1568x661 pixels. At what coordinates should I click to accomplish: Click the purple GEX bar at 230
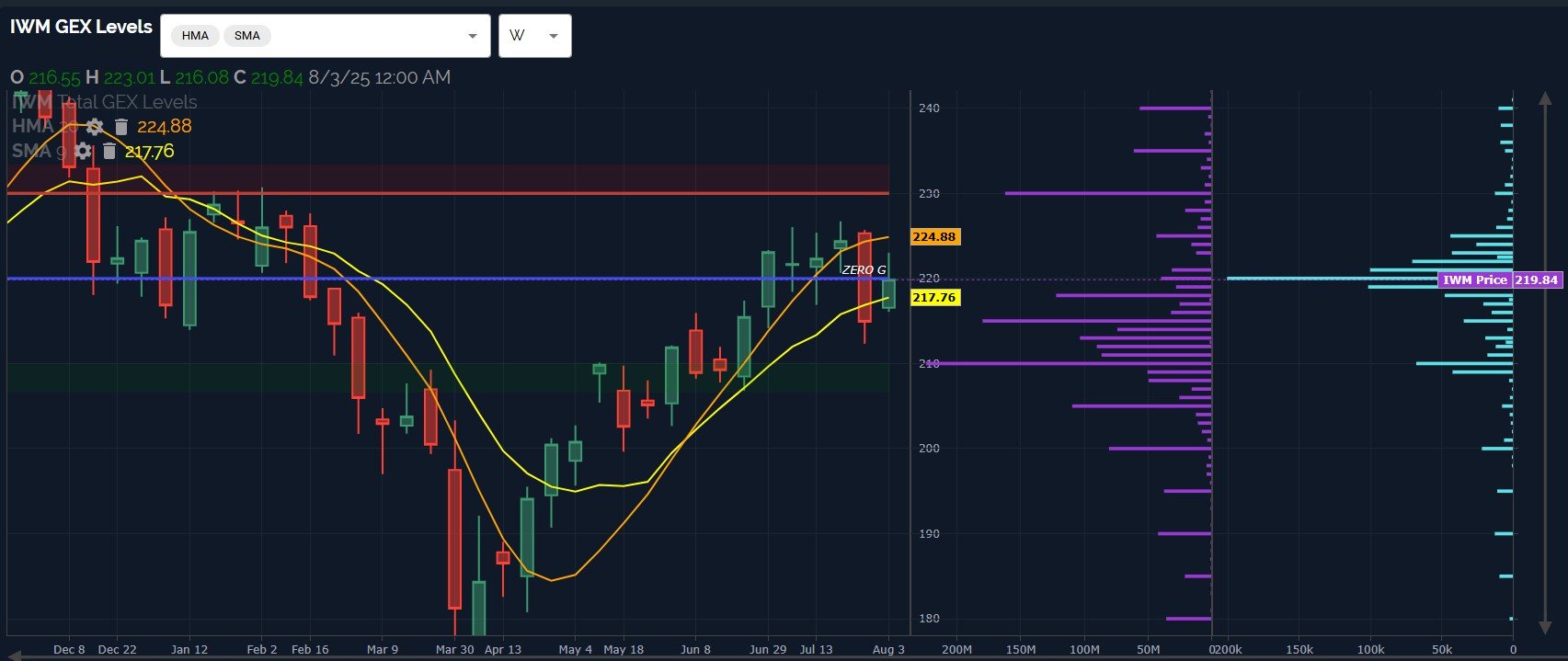click(1108, 193)
